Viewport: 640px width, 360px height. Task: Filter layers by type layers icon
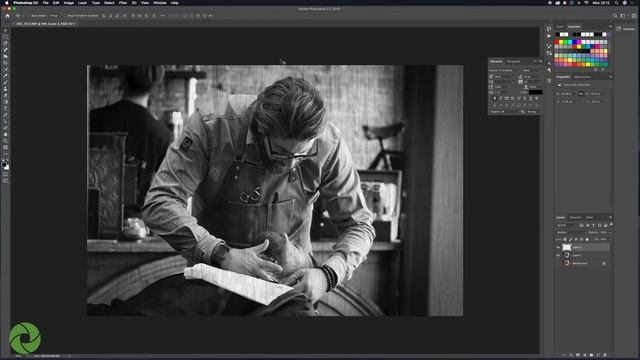coord(593,225)
